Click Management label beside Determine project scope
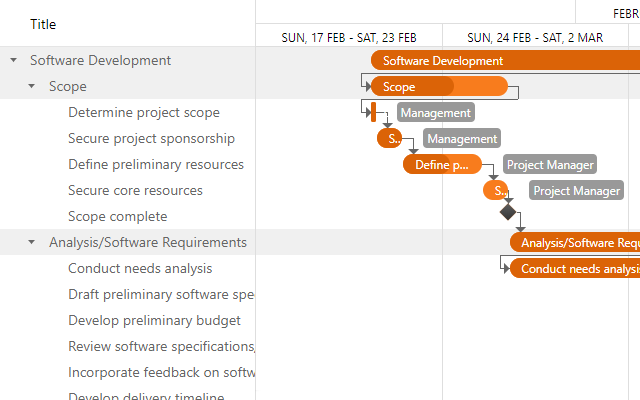The image size is (640, 400). (x=435, y=113)
